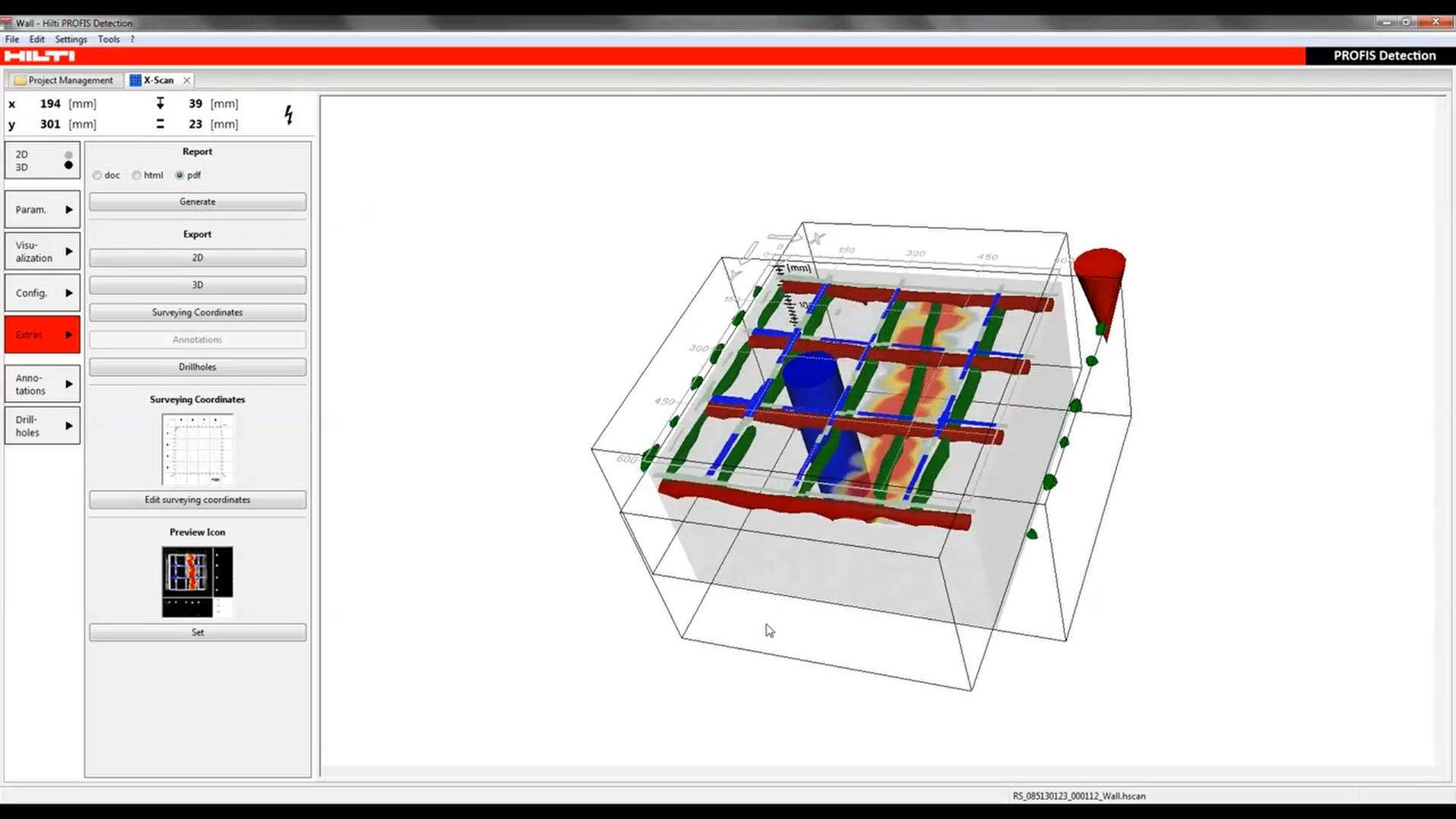This screenshot has width=1456, height=819.
Task: Select the html report format
Action: point(136,175)
